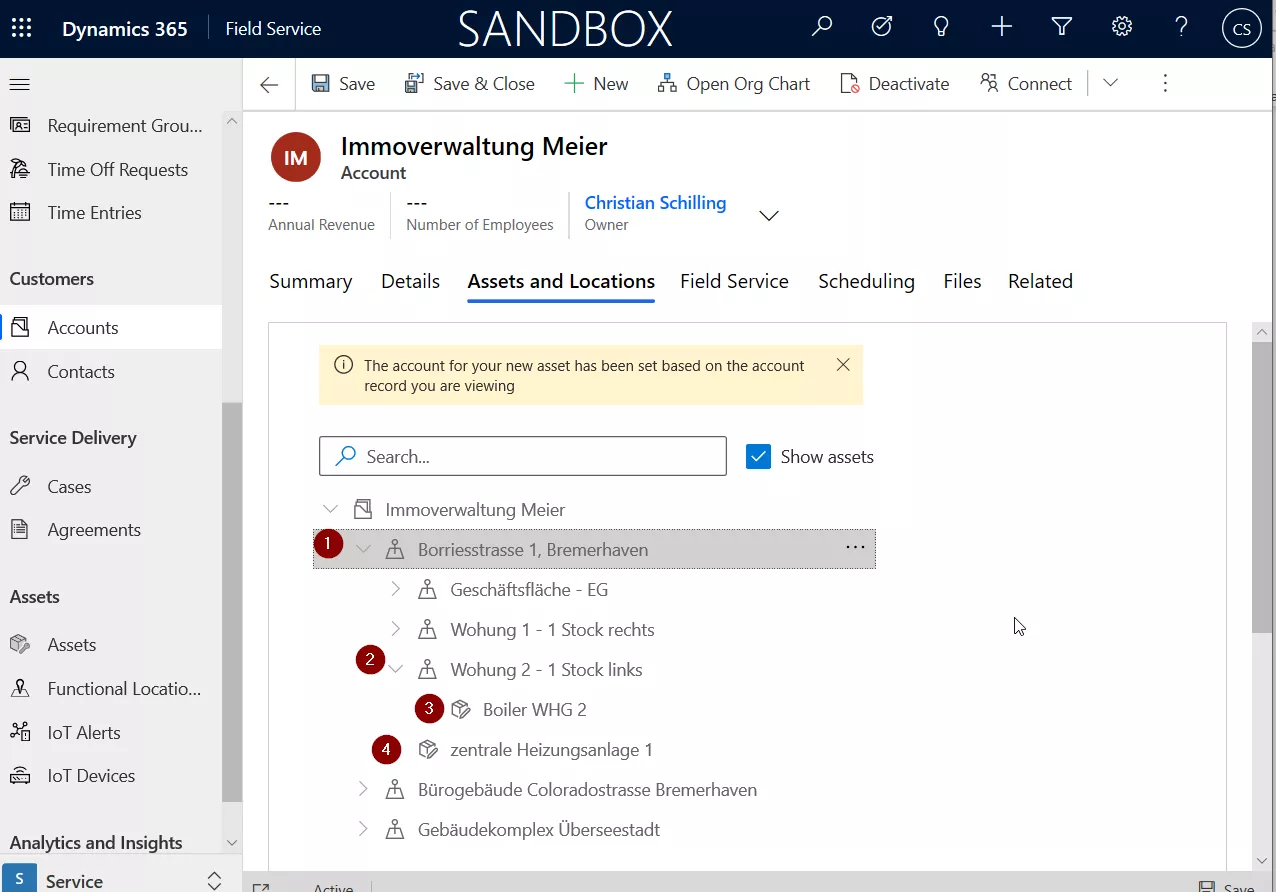Screen dimensions: 1276x892
Task: Open the Scheduling tab
Action: pos(866,281)
